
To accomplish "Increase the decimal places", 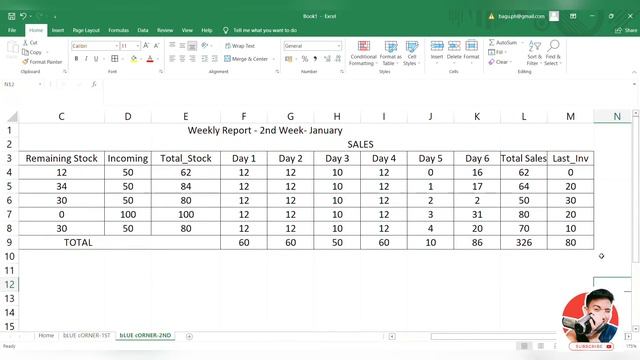I will coord(327,59).
